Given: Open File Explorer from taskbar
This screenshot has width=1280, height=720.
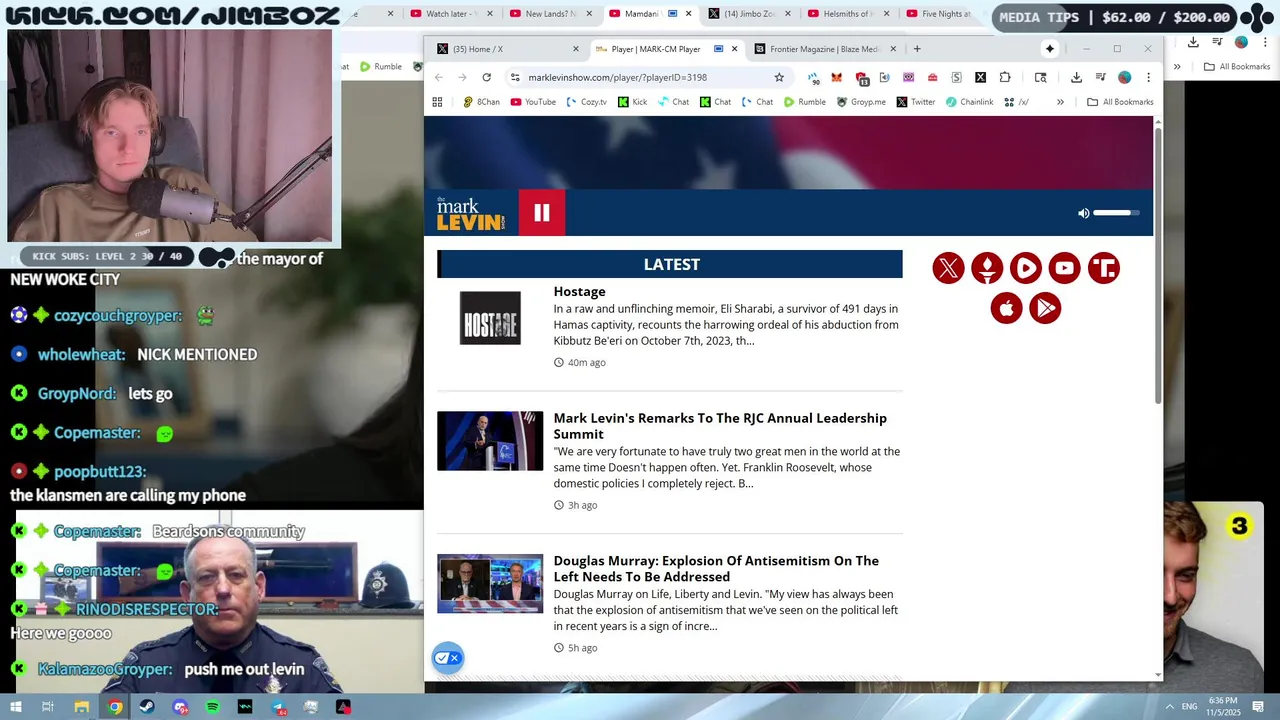Looking at the screenshot, I should coord(82,707).
